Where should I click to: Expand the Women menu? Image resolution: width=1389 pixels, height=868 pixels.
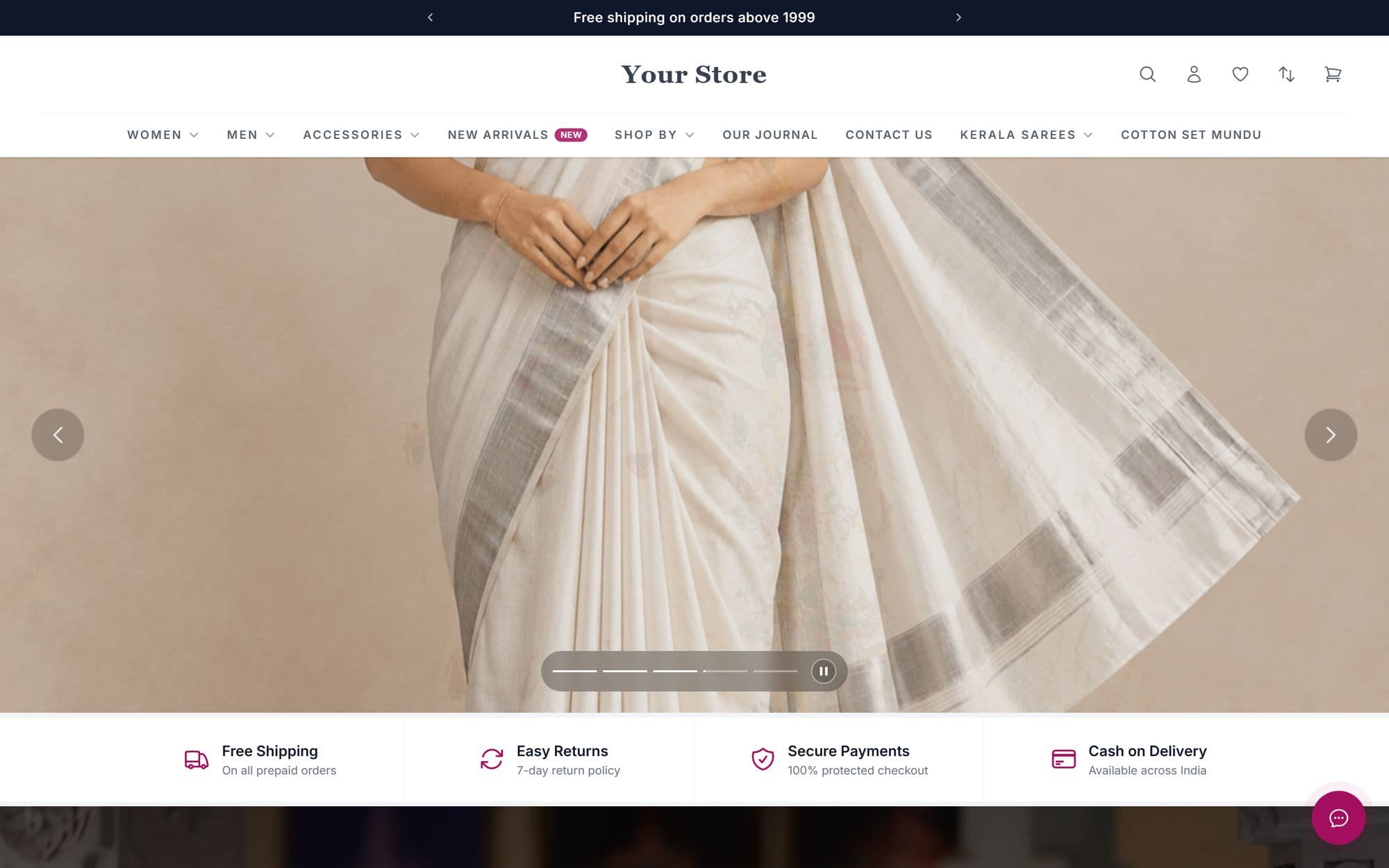tap(163, 135)
